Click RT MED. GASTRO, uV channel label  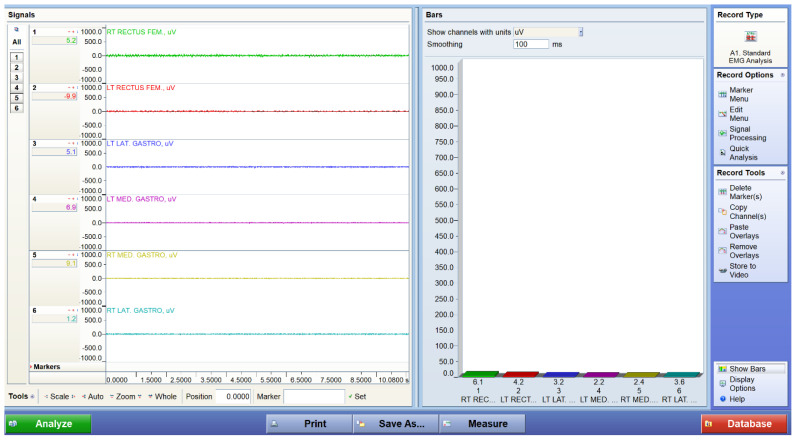(x=142, y=255)
